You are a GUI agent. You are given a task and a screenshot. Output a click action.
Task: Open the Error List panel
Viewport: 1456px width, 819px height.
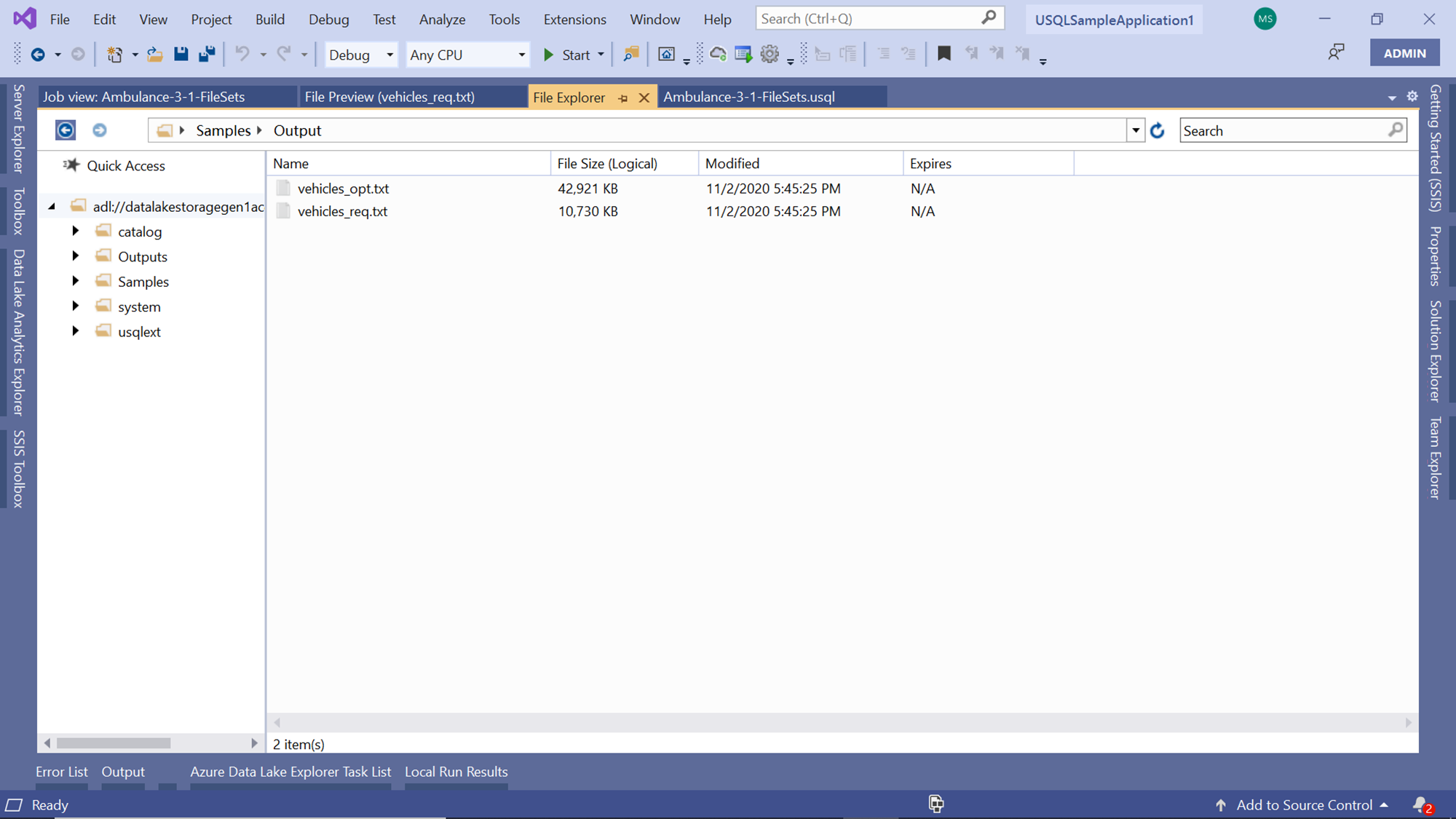pyautogui.click(x=61, y=772)
